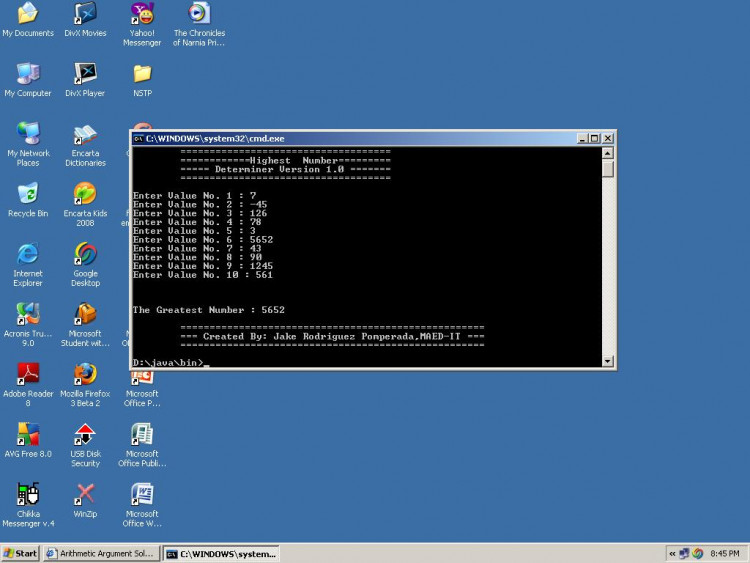This screenshot has width=750, height=563.
Task: Click the Start button
Action: 20,553
